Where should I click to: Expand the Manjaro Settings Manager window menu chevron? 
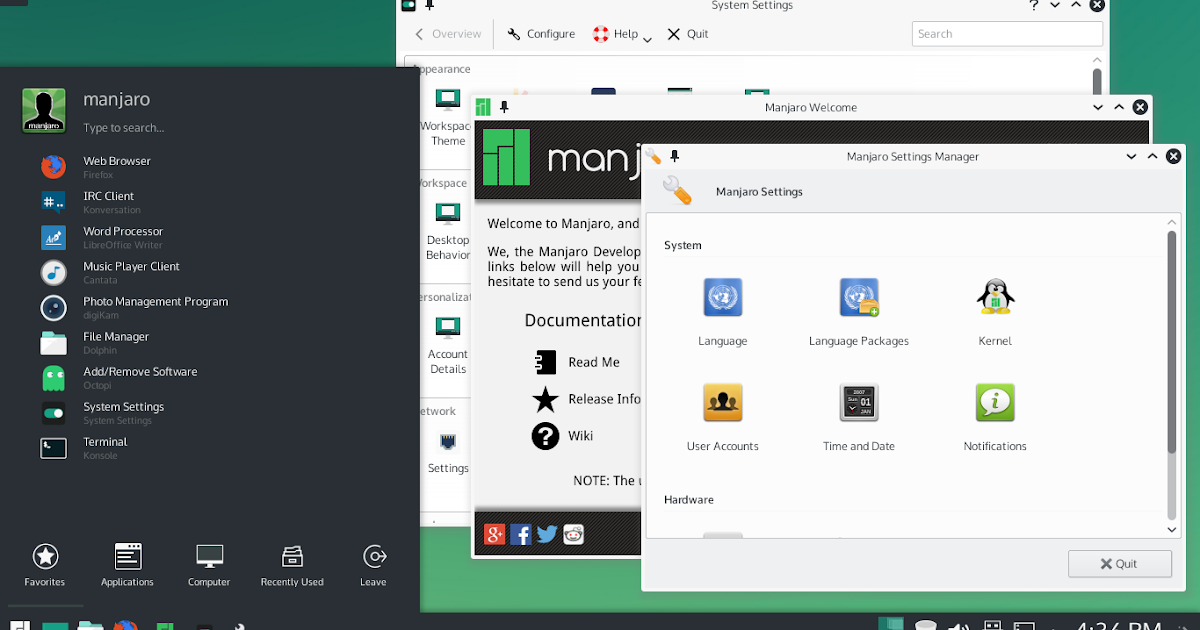click(1129, 156)
